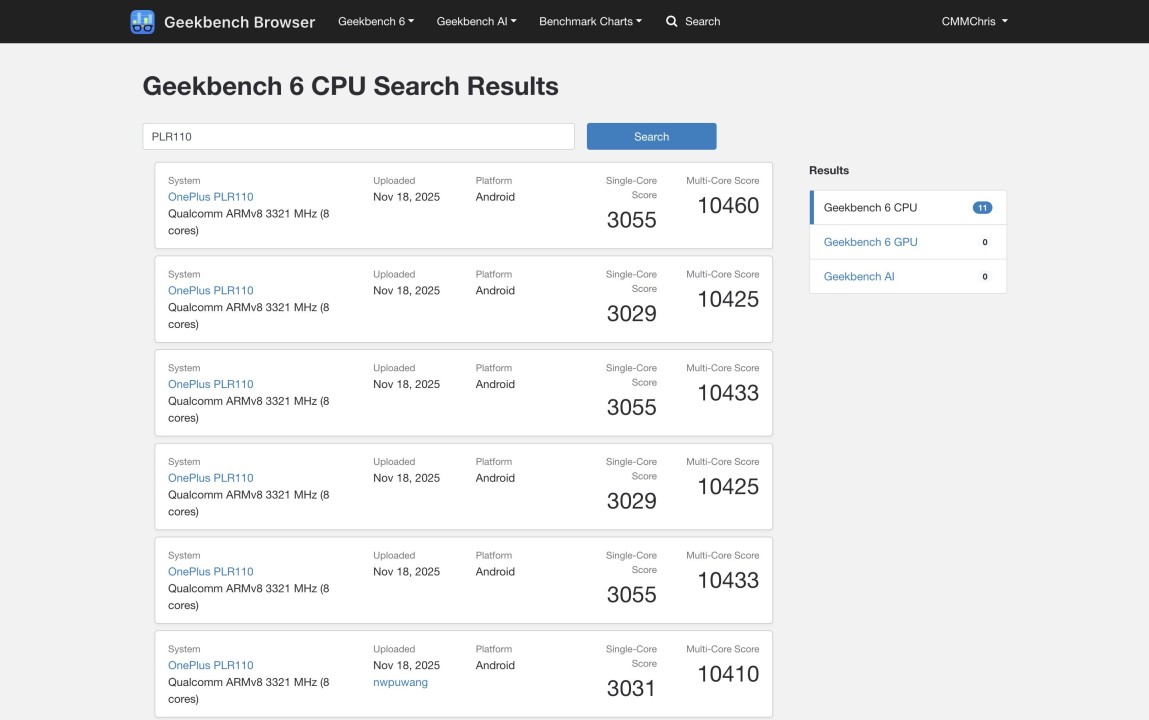Open the sixth OnePlus PLR110 result link

click(x=210, y=665)
